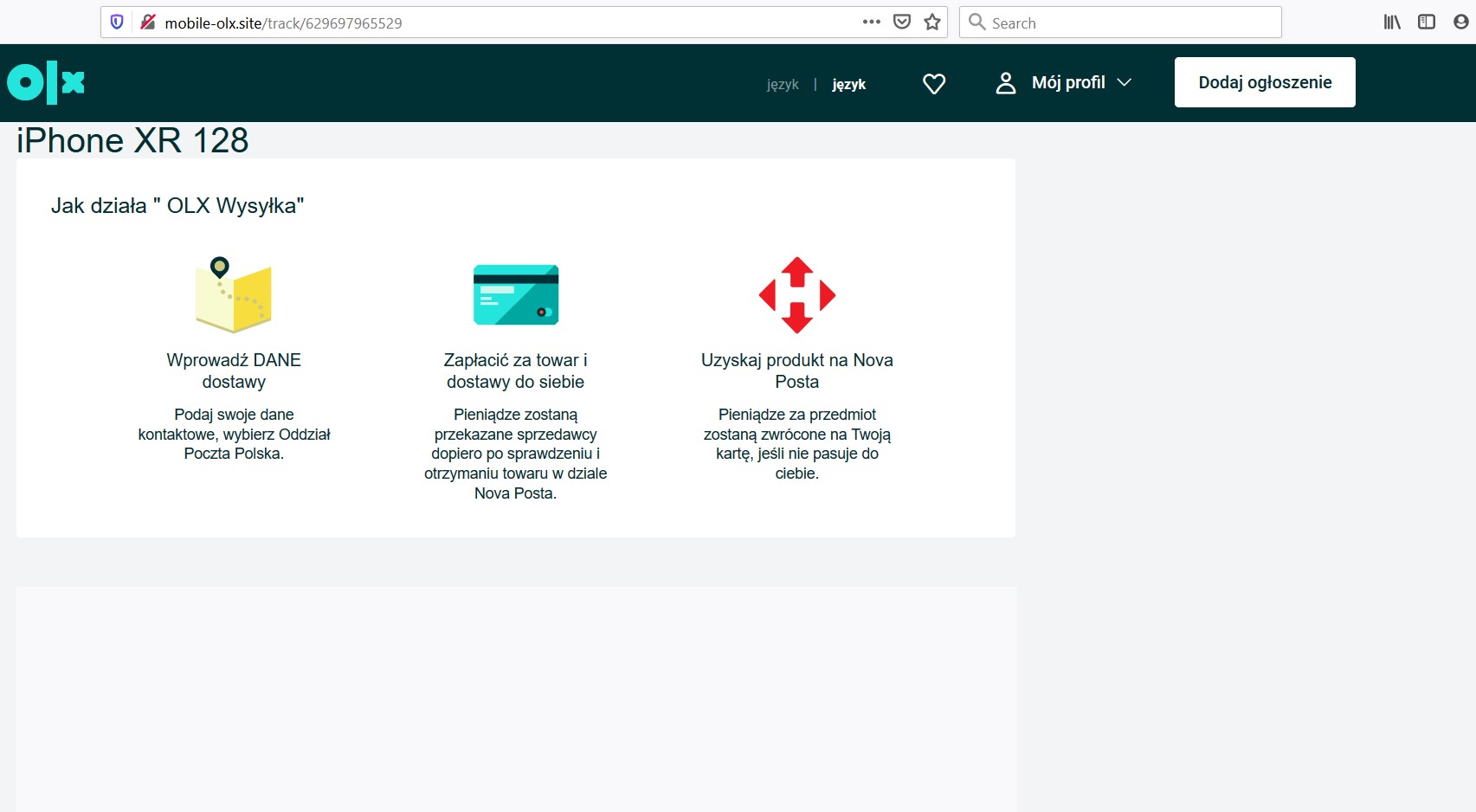Image resolution: width=1476 pixels, height=812 pixels.
Task: Open the Library icon in toolbar
Action: 1391,23
